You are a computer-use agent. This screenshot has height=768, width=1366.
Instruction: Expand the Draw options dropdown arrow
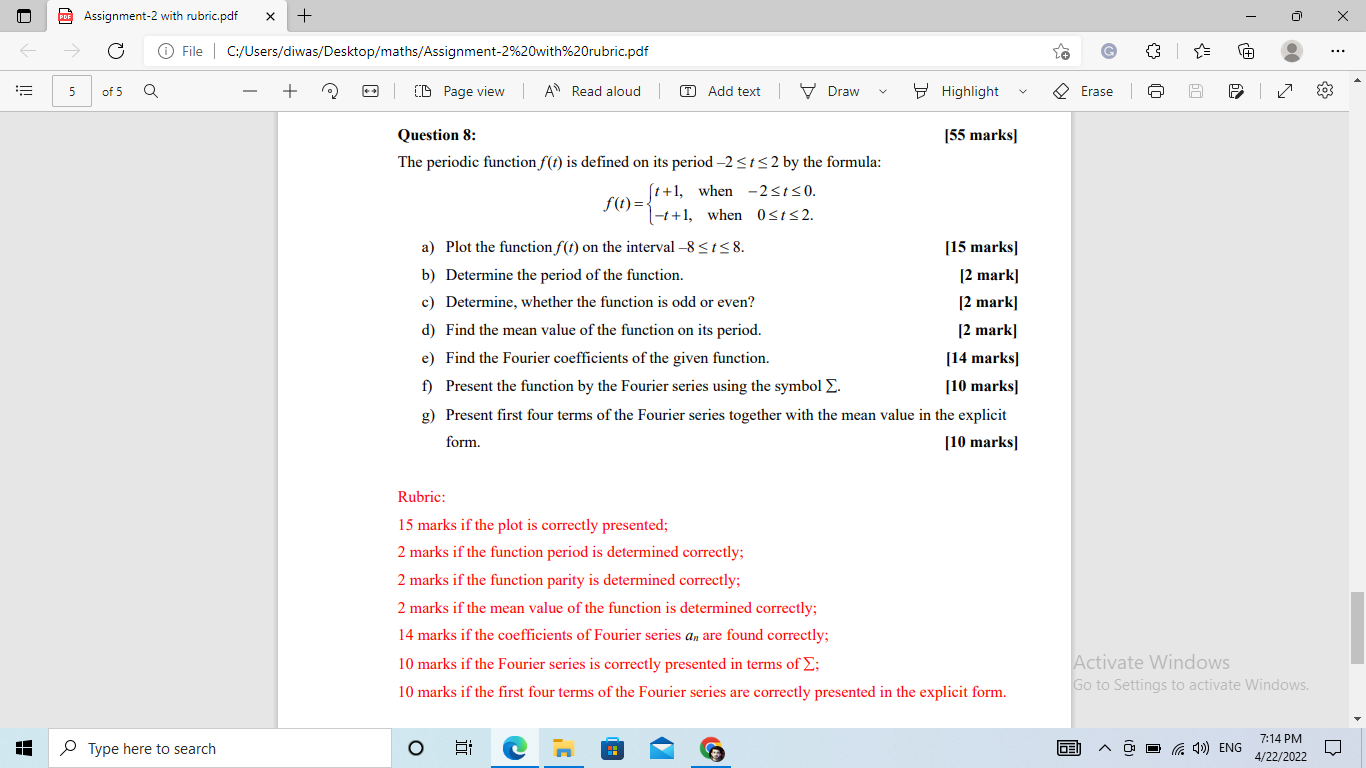coord(883,91)
